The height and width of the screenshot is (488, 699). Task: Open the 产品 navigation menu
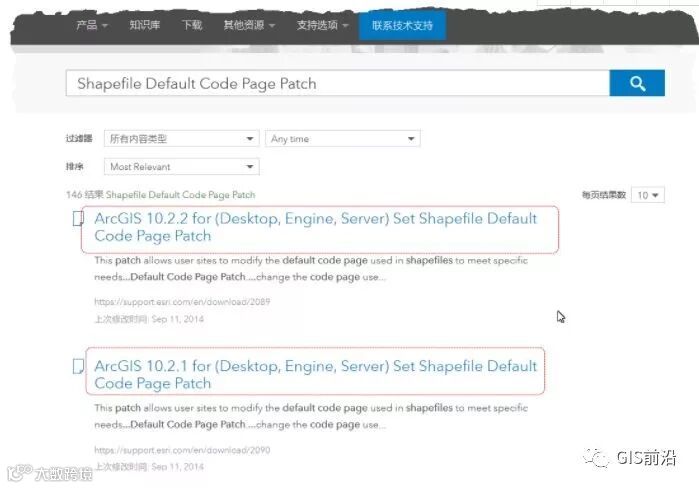92,25
